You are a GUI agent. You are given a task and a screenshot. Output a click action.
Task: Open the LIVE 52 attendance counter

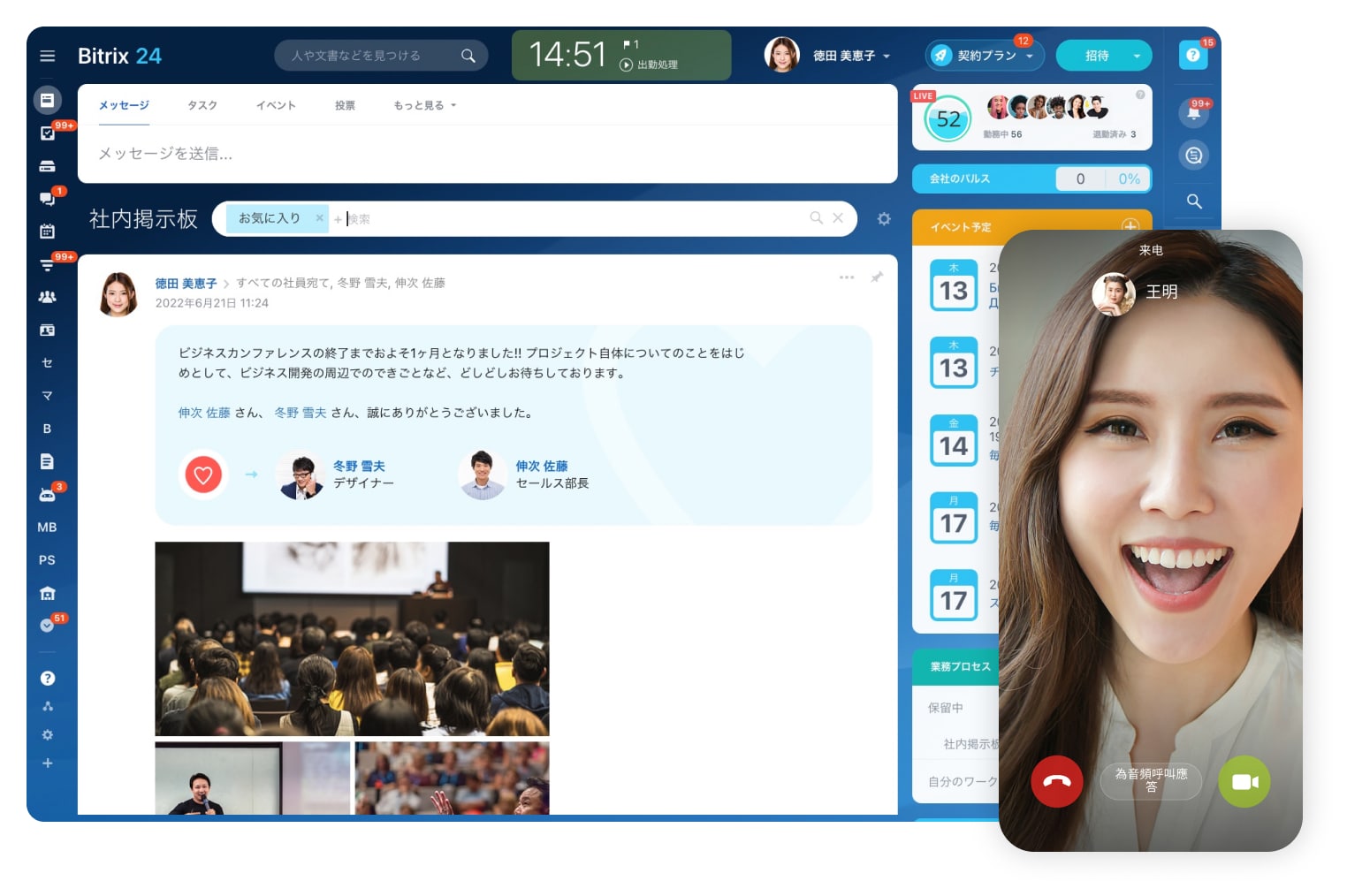(948, 119)
